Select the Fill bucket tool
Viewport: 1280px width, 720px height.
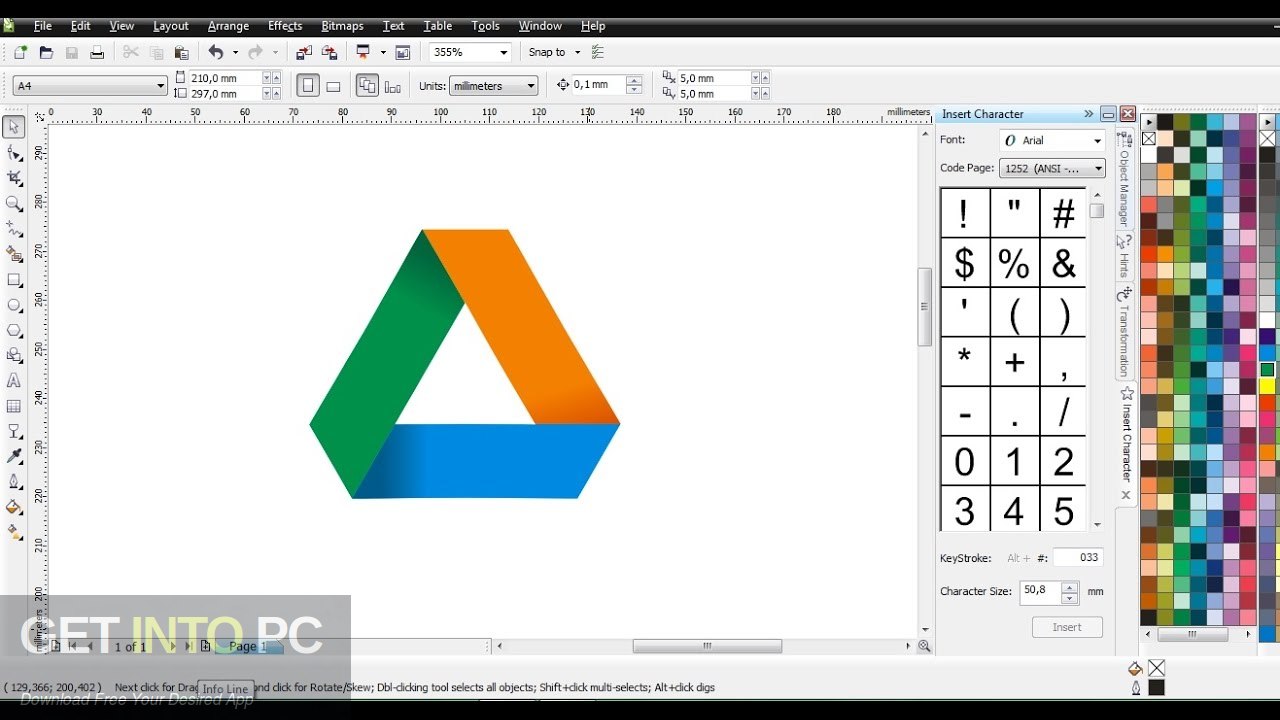pyautogui.click(x=14, y=507)
